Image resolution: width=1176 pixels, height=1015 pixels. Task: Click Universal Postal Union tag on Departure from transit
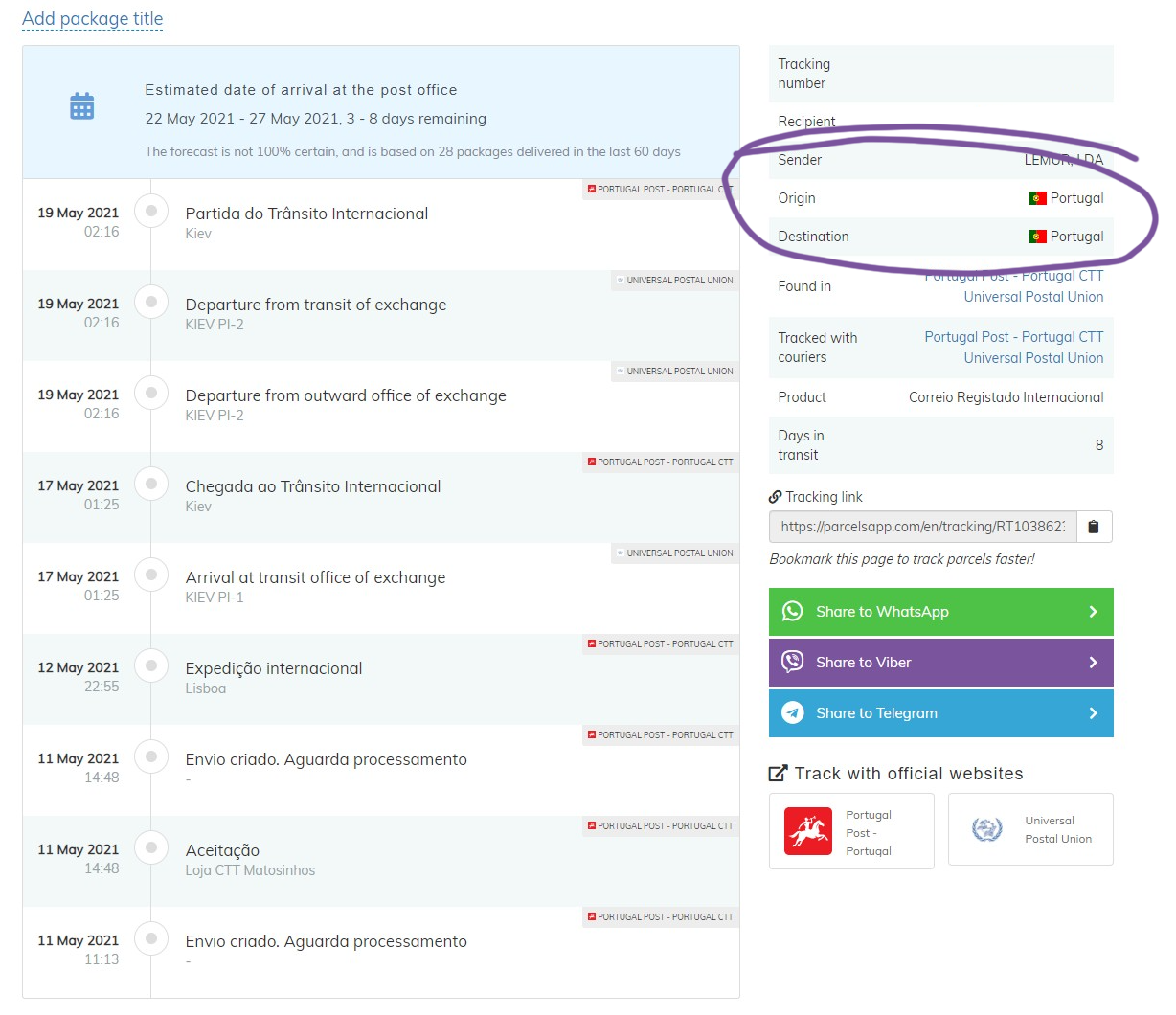click(x=675, y=281)
